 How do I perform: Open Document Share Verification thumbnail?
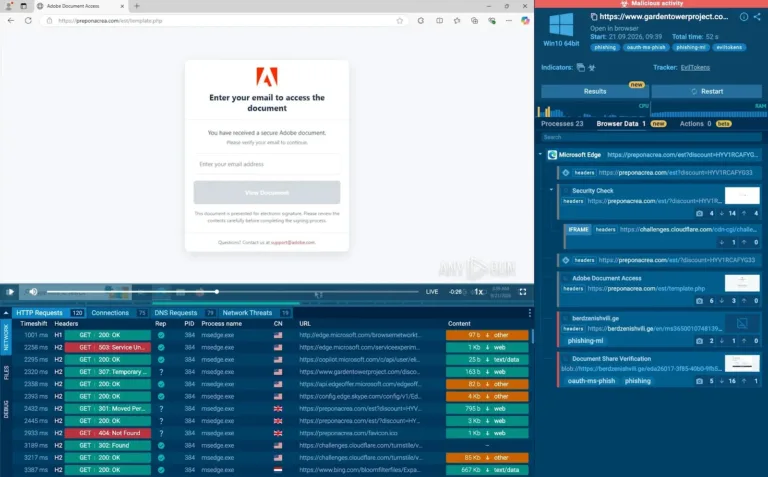click(742, 363)
